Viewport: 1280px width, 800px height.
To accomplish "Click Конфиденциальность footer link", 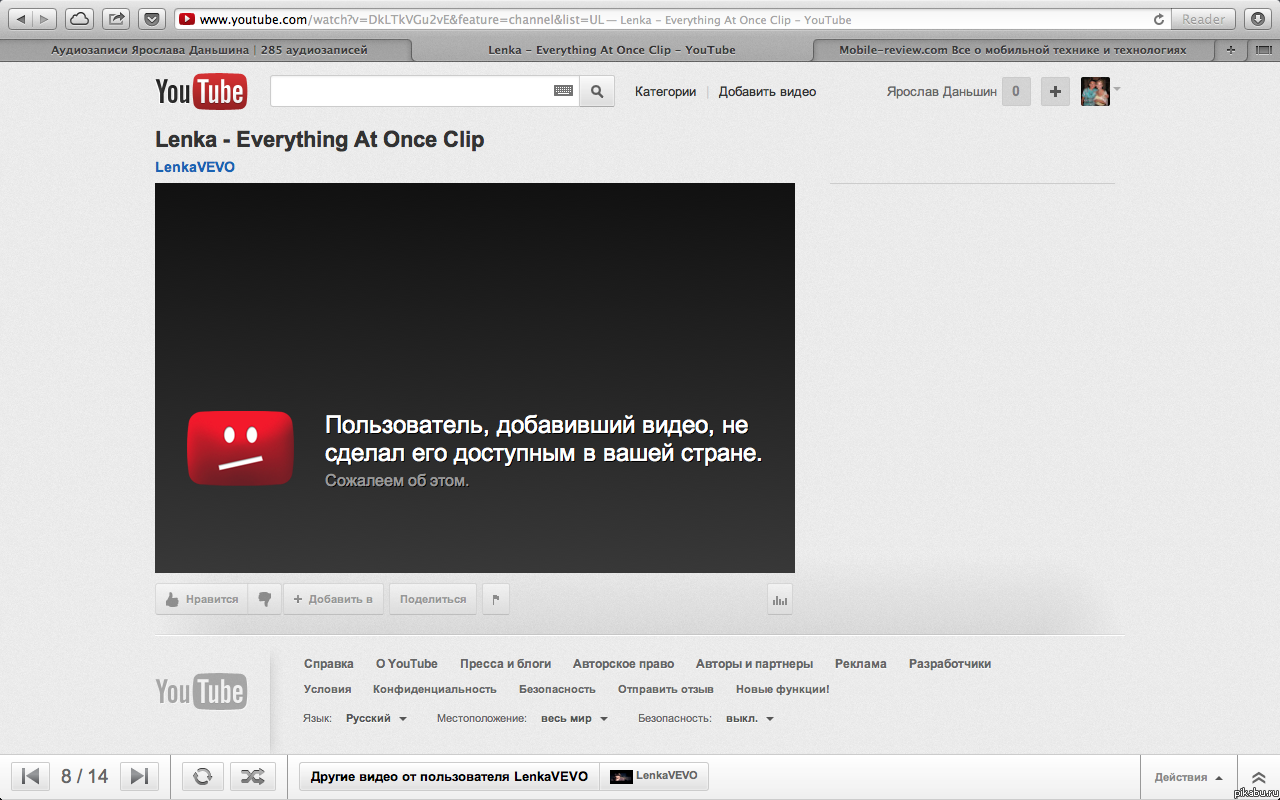I will (435, 689).
